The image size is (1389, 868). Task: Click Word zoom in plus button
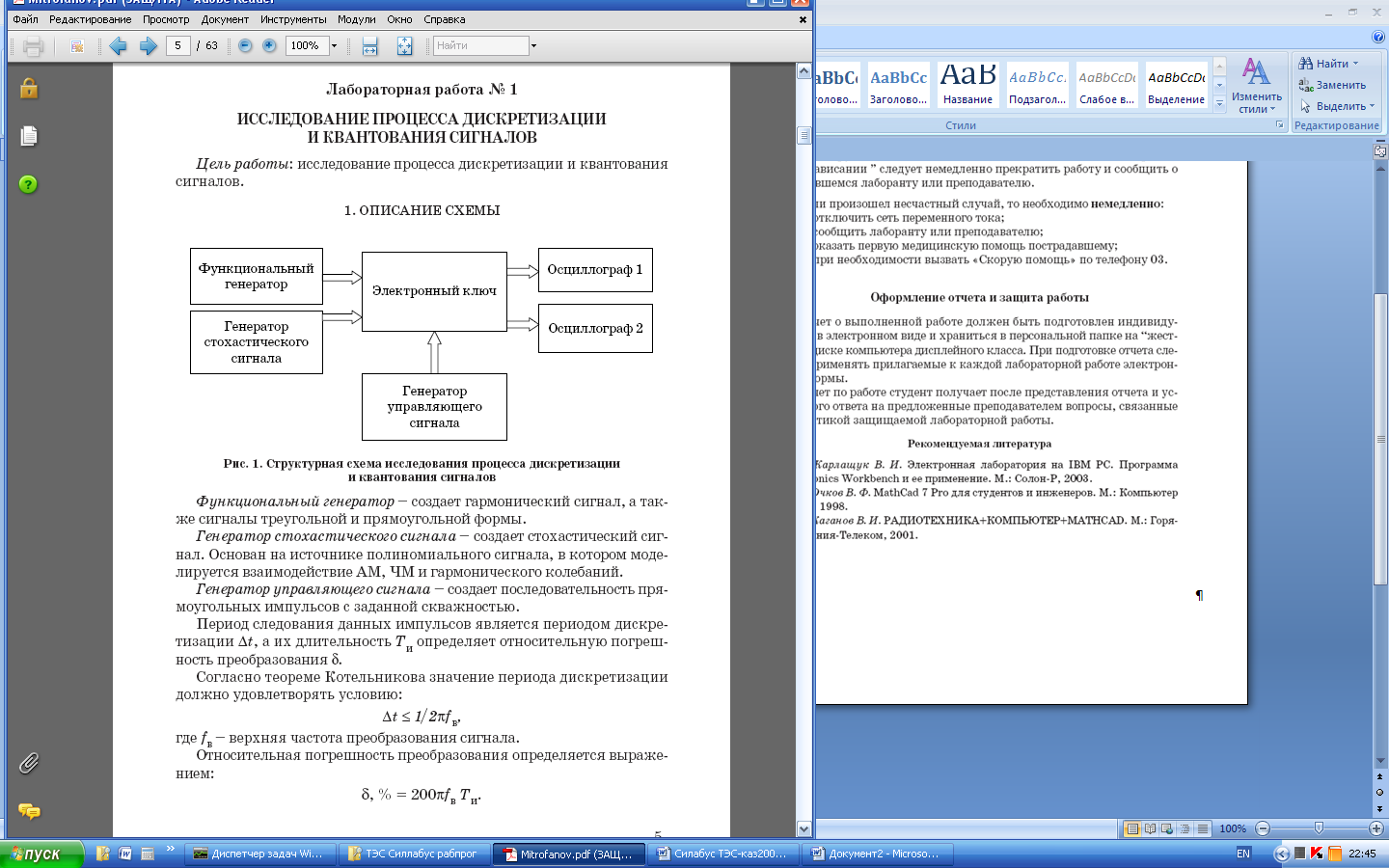point(1376,828)
